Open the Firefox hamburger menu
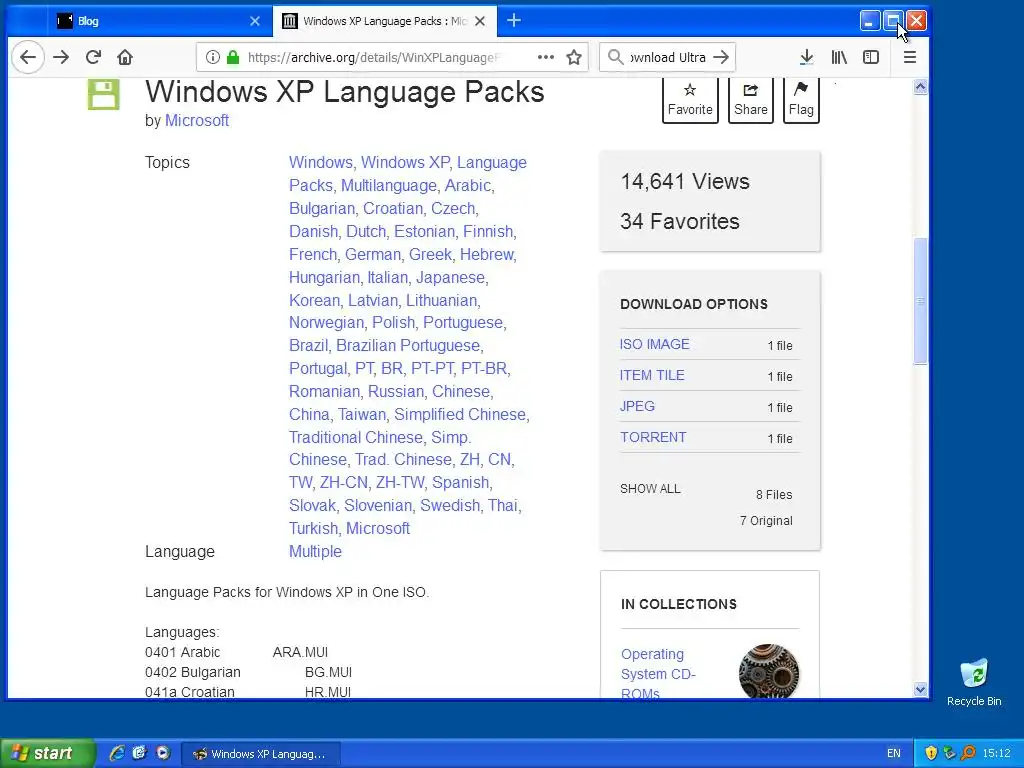This screenshot has width=1024, height=768. click(910, 57)
